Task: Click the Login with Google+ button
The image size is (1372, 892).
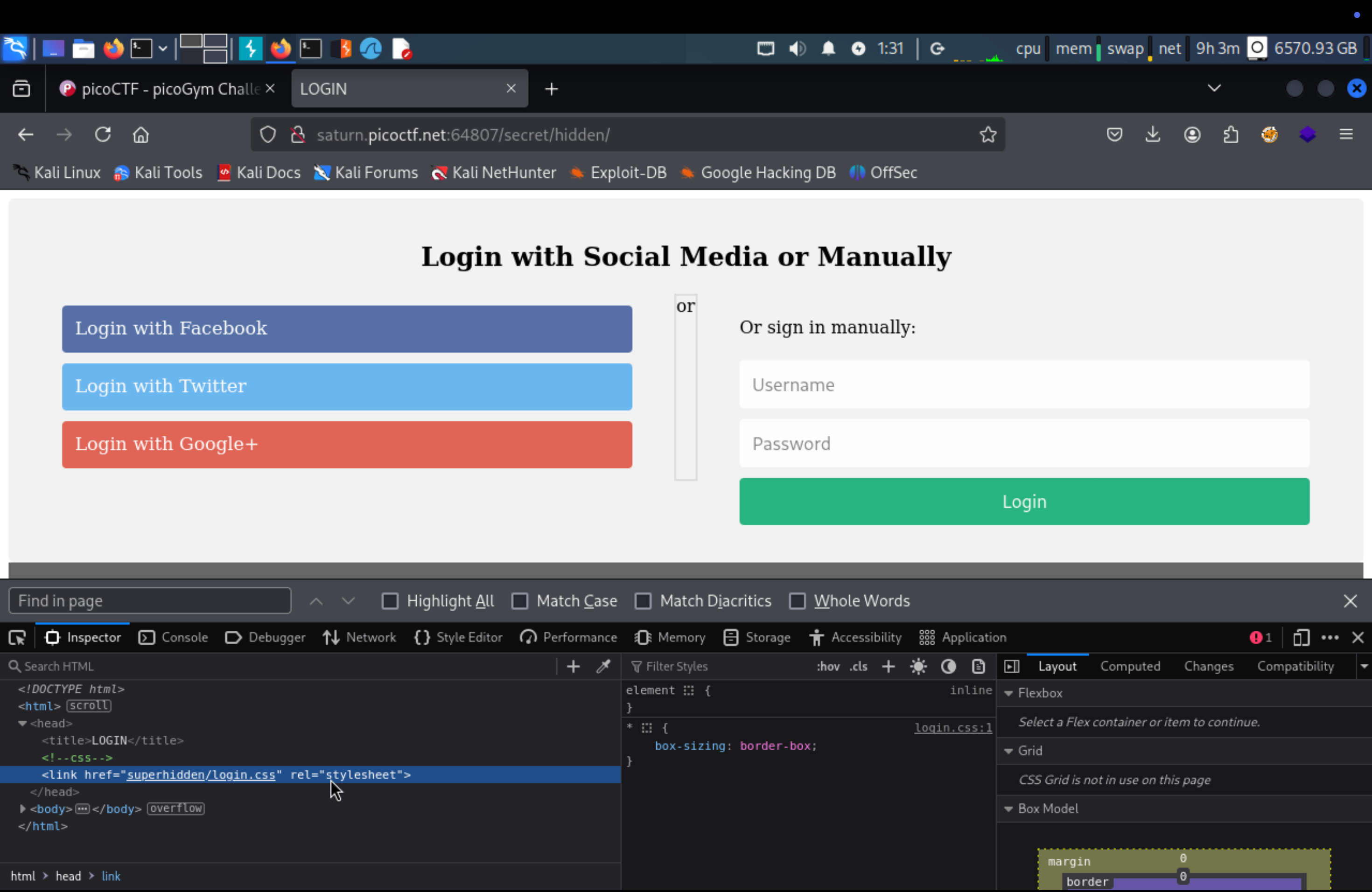Action: coord(347,444)
